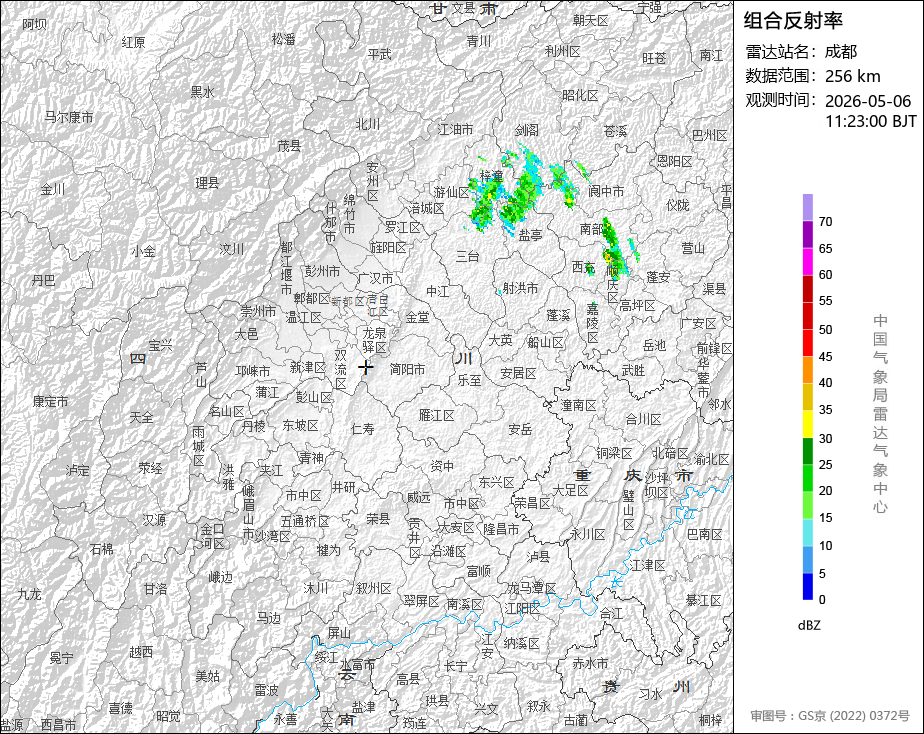Image resolution: width=924 pixels, height=734 pixels.
Task: Click the 资中 map label
Action: point(442,466)
